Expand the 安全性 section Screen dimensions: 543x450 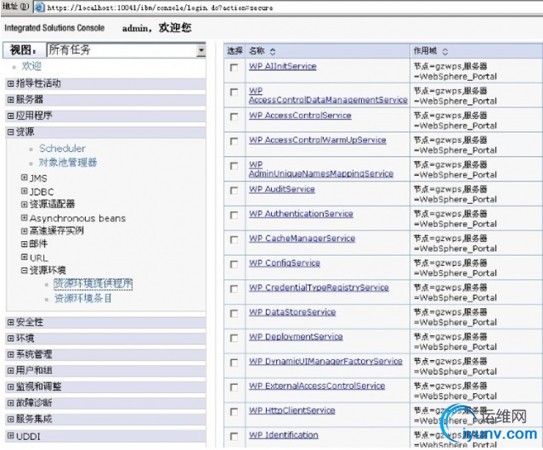[11, 322]
